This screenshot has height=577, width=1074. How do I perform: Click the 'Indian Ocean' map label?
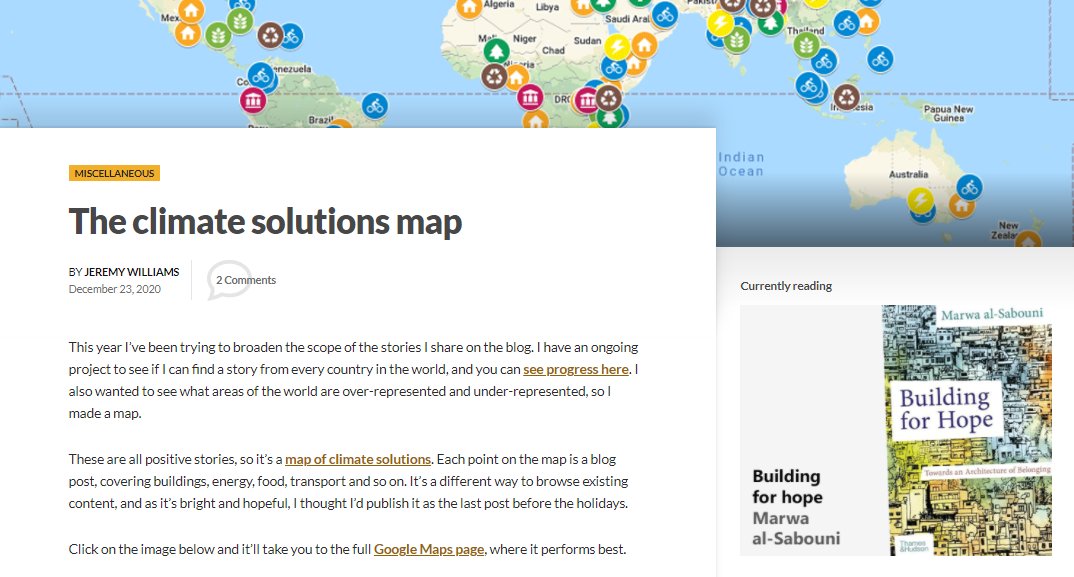(740, 164)
